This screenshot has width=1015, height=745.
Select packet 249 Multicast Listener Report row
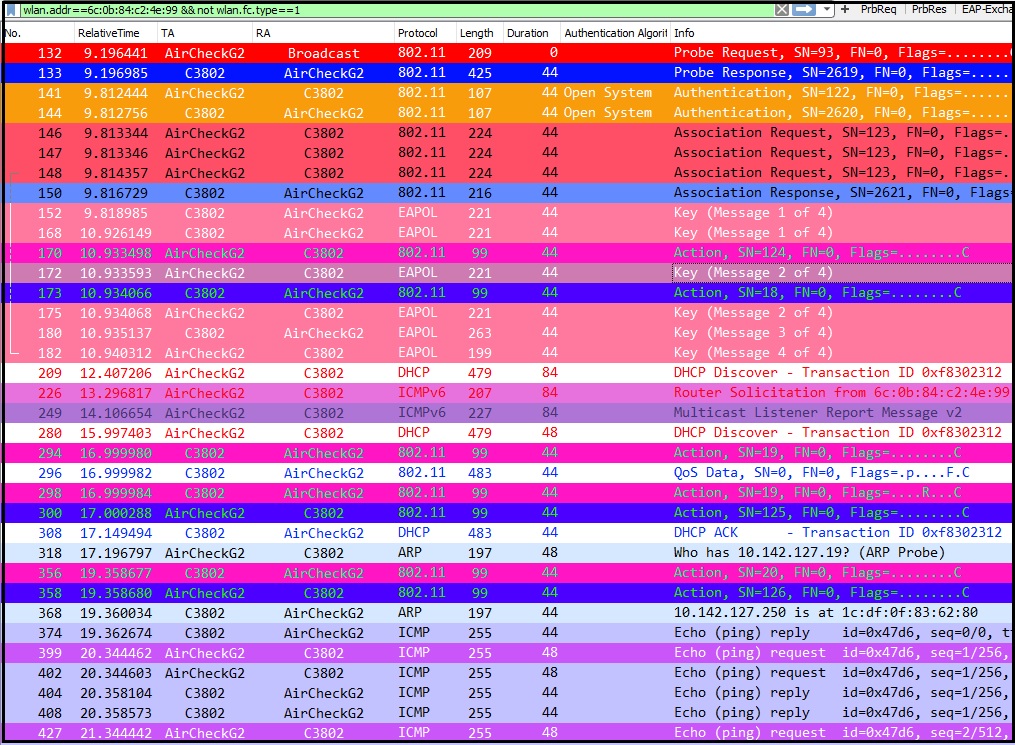pos(508,413)
